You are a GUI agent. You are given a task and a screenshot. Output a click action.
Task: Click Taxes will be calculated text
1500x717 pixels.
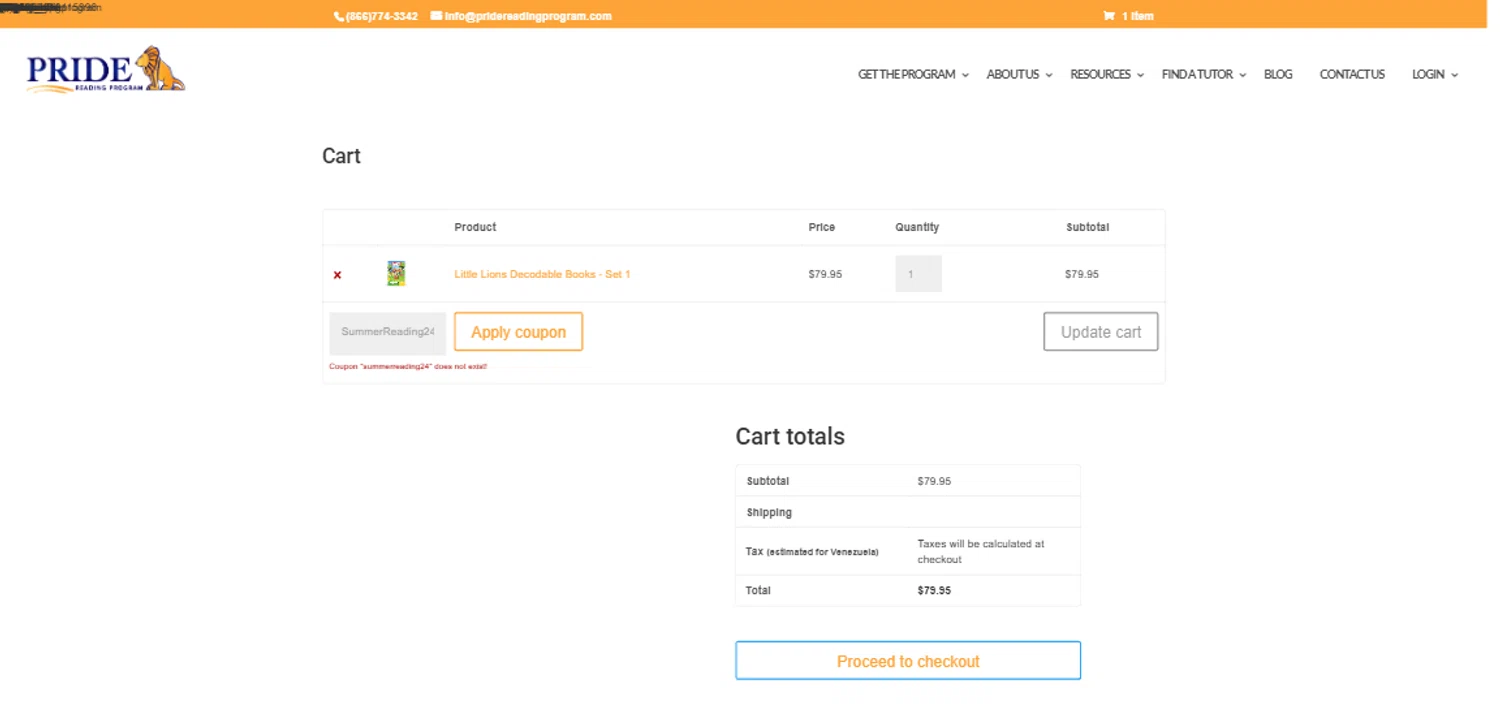pos(981,552)
